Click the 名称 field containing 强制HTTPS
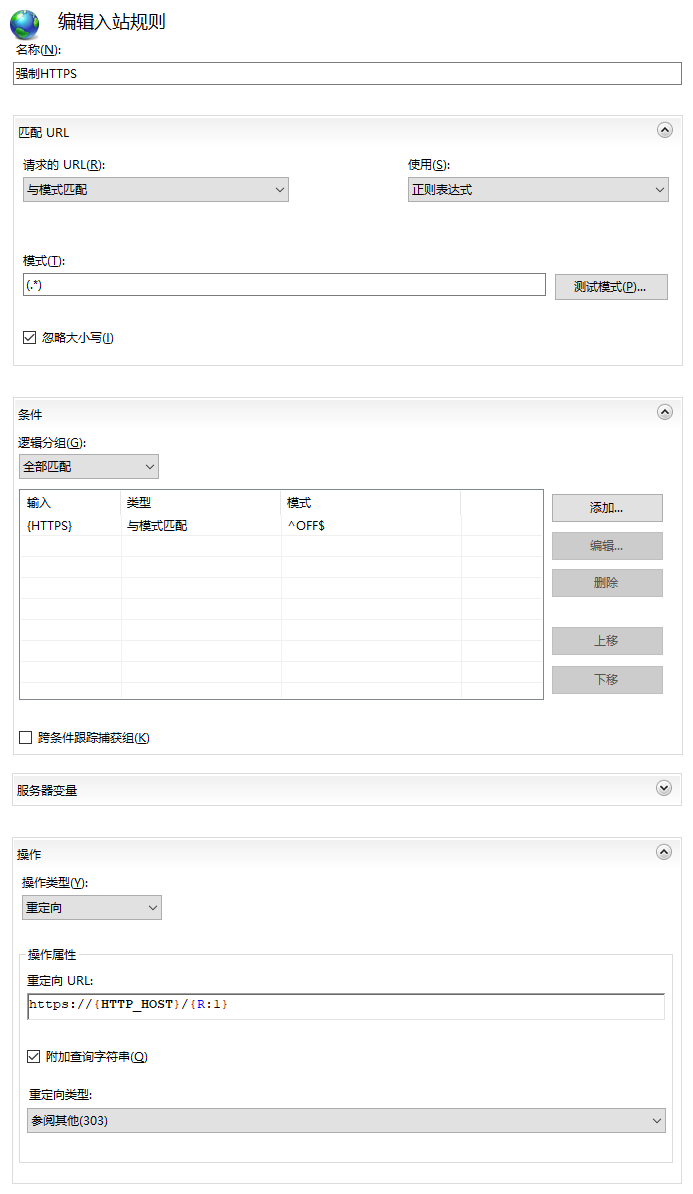The image size is (693, 1194). [346, 74]
